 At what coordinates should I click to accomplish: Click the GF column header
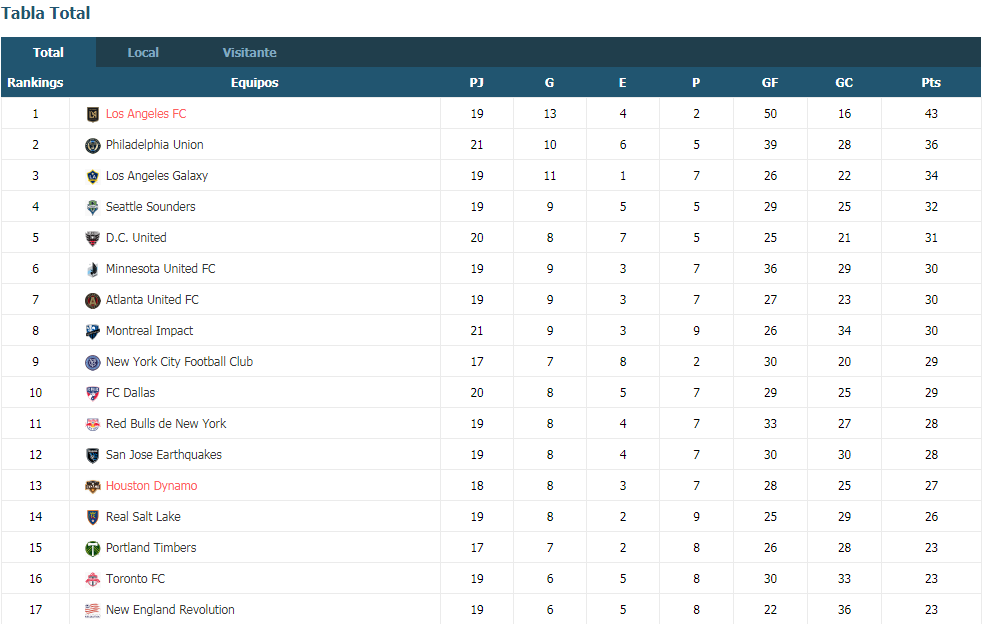click(770, 83)
